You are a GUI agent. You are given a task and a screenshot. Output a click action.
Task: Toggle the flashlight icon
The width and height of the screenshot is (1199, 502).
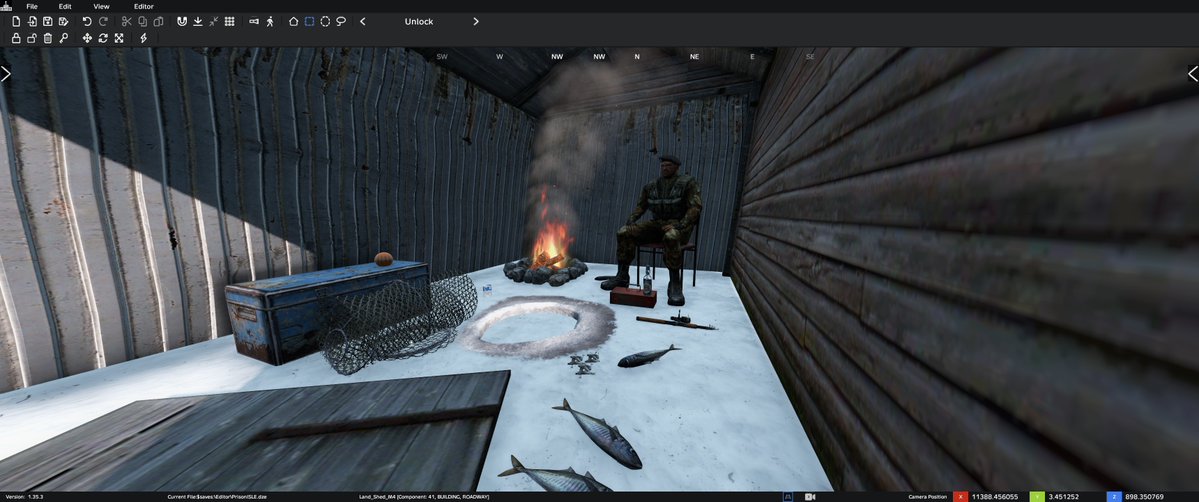pyautogui.click(x=254, y=21)
